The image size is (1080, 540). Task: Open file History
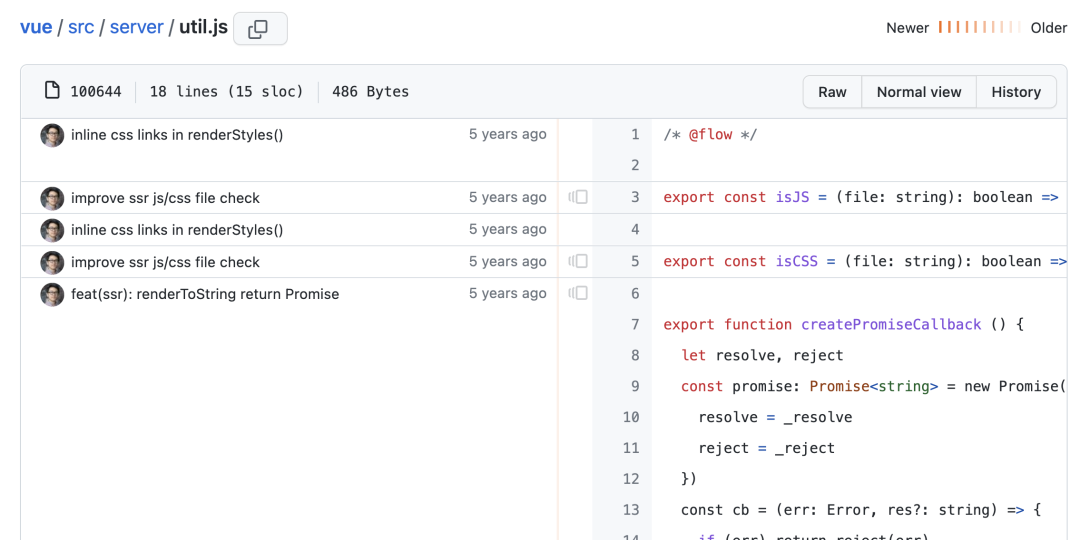pyautogui.click(x=1016, y=92)
